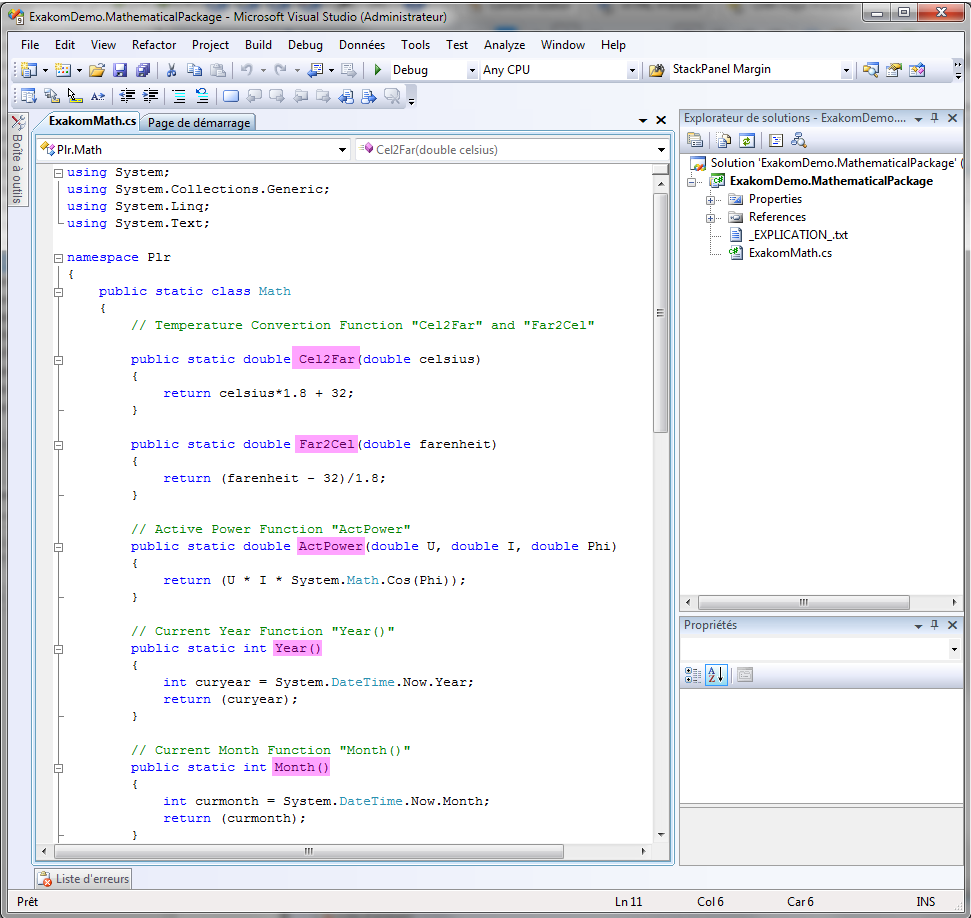Image resolution: width=971 pixels, height=918 pixels.
Task: Select the ExakomMath.cs editor tab
Action: pos(92,121)
